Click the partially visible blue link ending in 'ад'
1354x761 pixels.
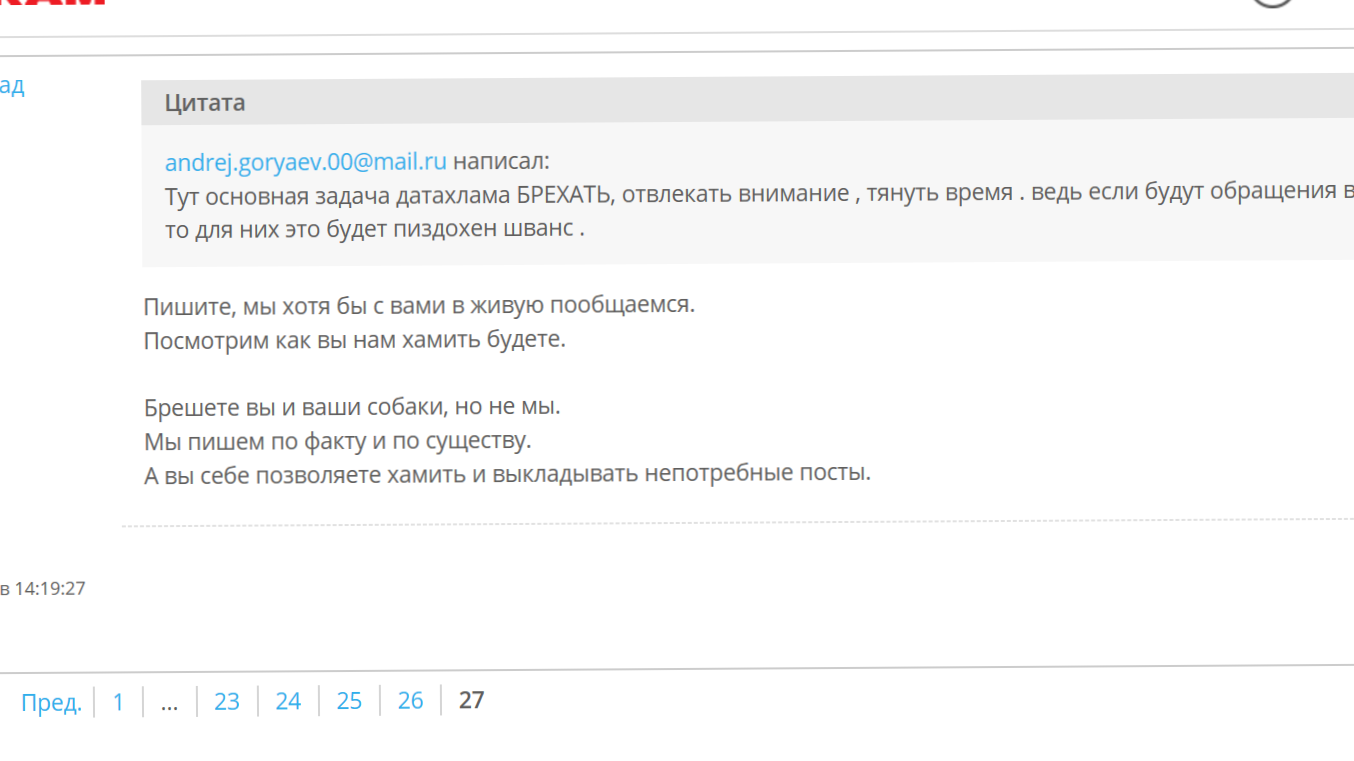coord(12,86)
